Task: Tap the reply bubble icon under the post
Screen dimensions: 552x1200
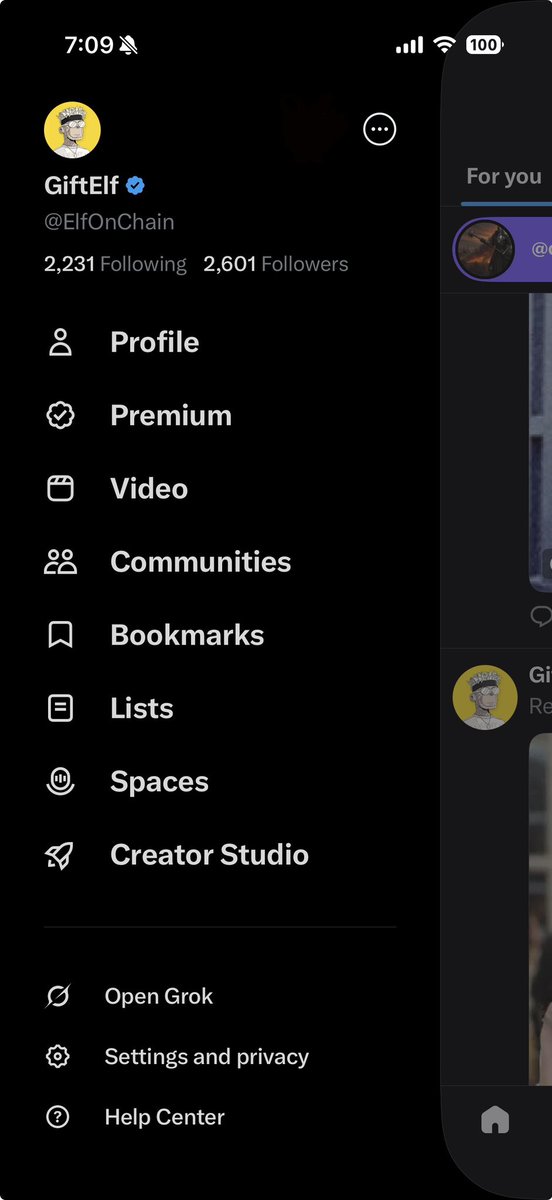Action: pos(541,615)
